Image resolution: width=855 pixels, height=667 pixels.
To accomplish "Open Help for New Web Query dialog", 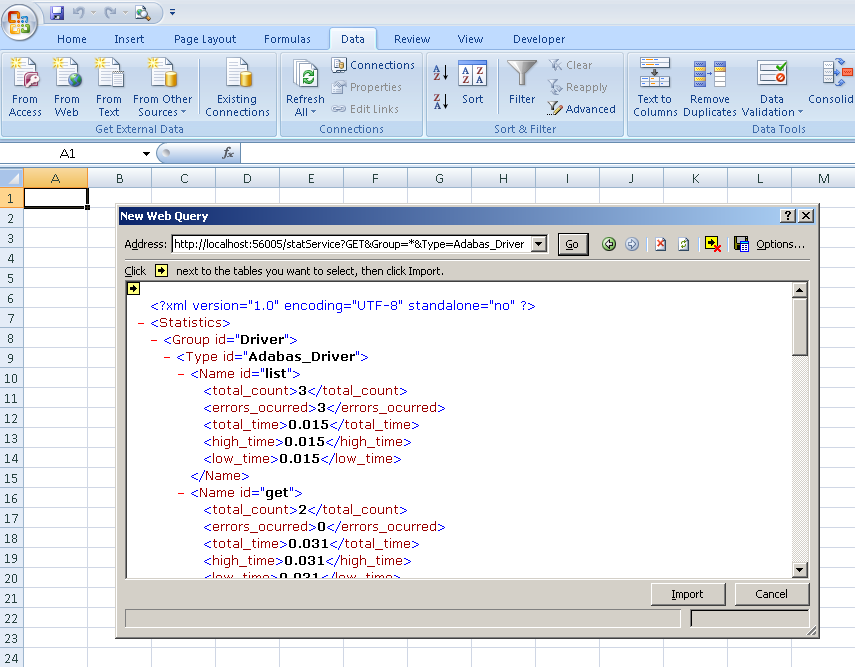I will [787, 216].
